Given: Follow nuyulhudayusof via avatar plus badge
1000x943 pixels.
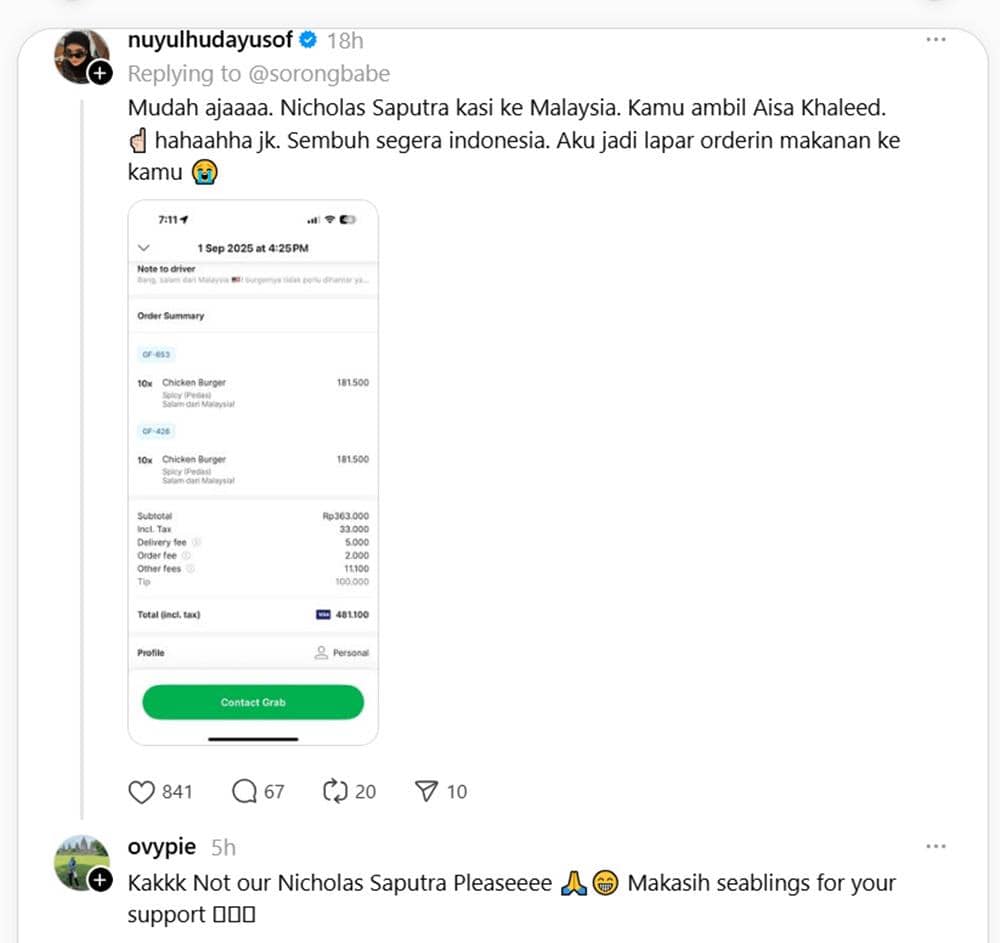Looking at the screenshot, I should pyautogui.click(x=100, y=73).
